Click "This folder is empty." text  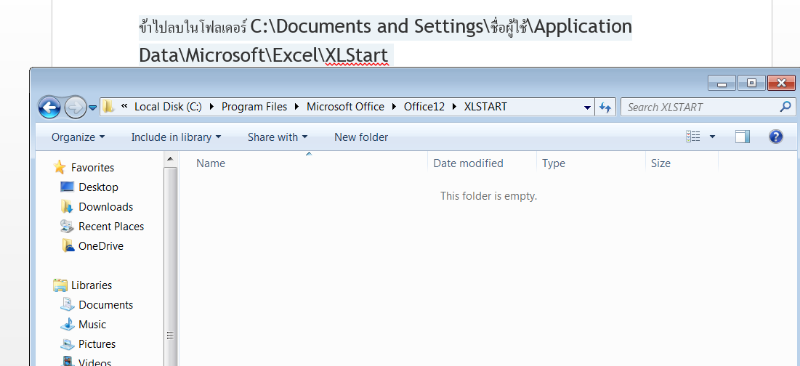click(x=488, y=196)
